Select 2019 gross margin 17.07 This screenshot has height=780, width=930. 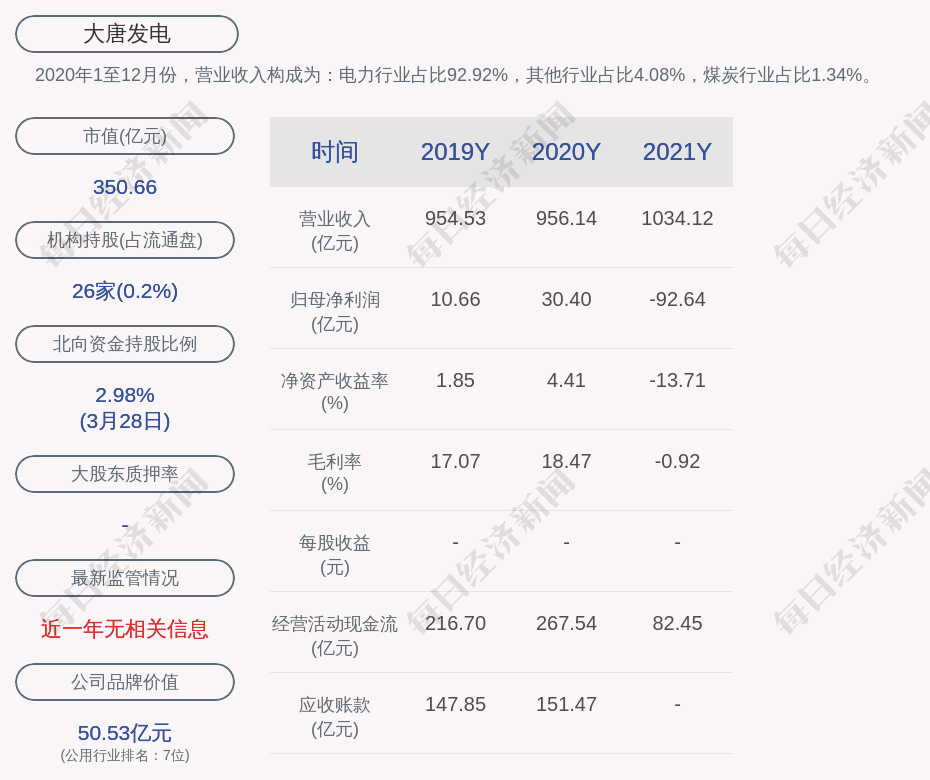point(455,461)
